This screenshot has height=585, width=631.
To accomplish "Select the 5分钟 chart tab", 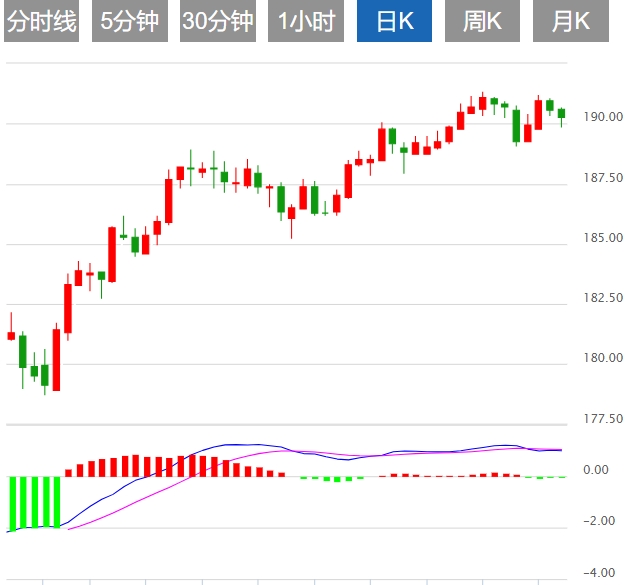I will [x=130, y=21].
